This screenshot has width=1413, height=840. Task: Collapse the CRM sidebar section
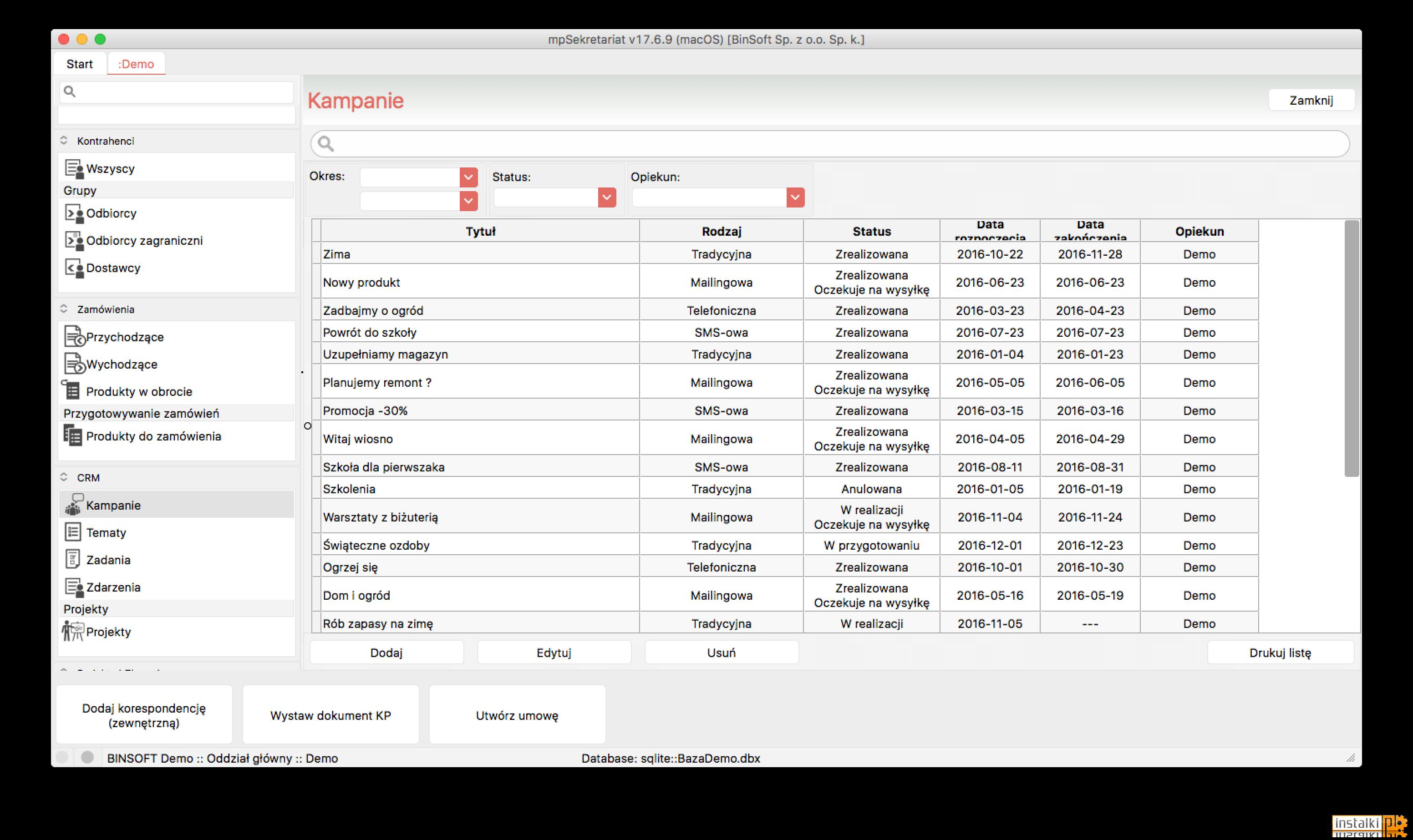(x=64, y=477)
